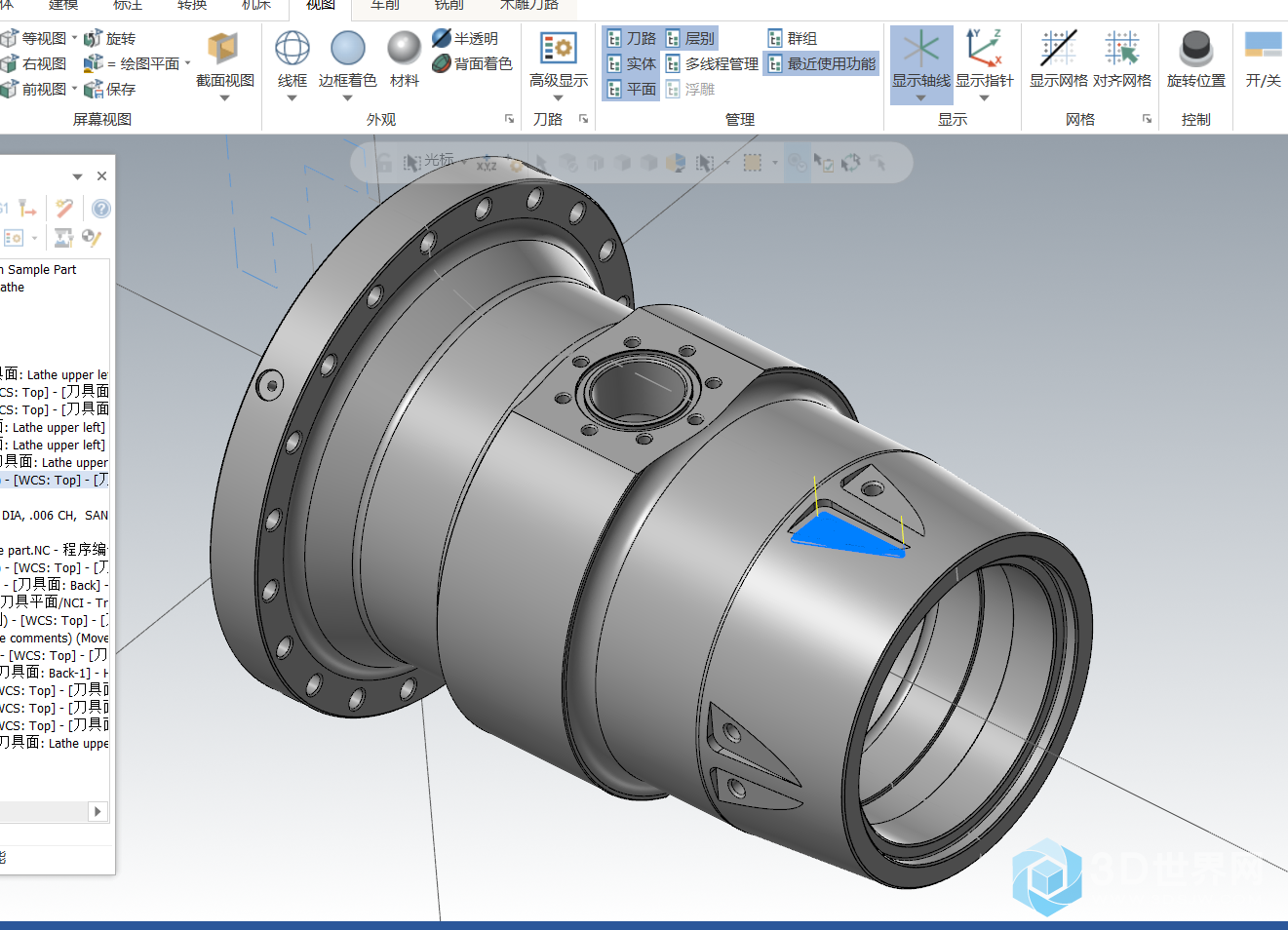Open the 线框 dropdown arrow
The width and height of the screenshot is (1288, 930).
(x=292, y=97)
